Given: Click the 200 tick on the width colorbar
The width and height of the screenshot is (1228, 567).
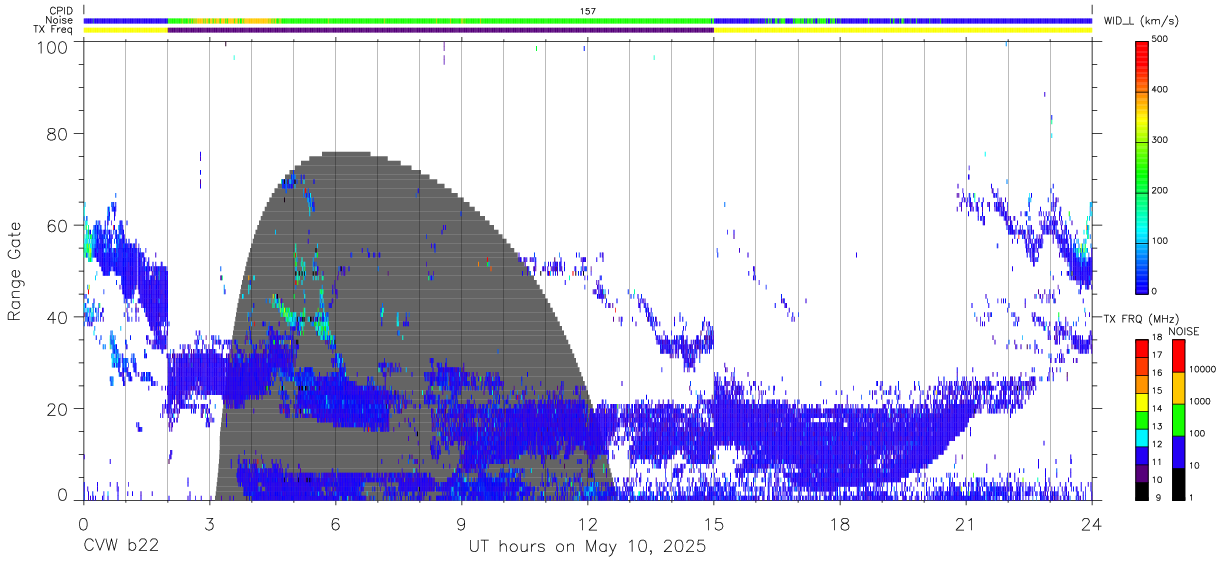Looking at the screenshot, I should point(1161,190).
